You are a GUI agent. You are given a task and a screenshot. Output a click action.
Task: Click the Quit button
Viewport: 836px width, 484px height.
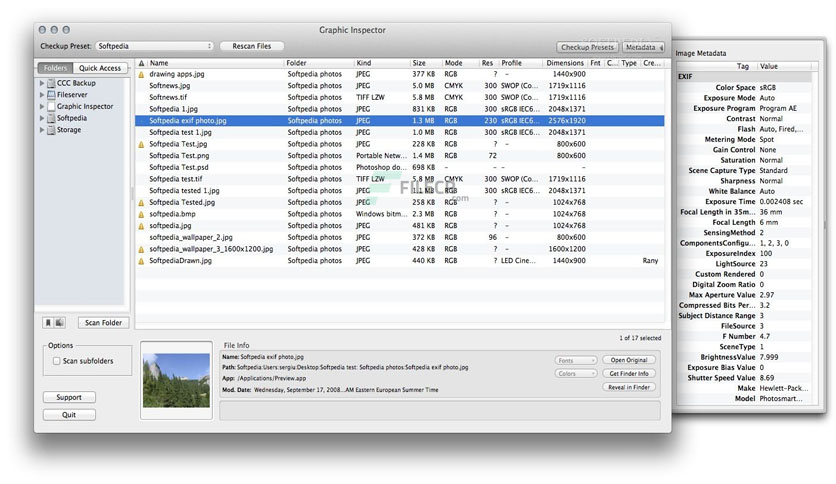pyautogui.click(x=69, y=415)
